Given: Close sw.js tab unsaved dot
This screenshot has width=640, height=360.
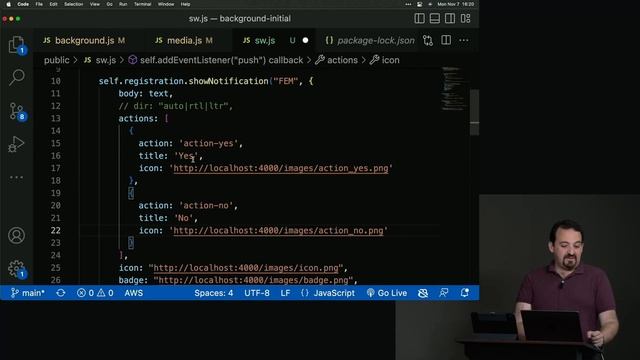Looking at the screenshot, I should [305, 40].
